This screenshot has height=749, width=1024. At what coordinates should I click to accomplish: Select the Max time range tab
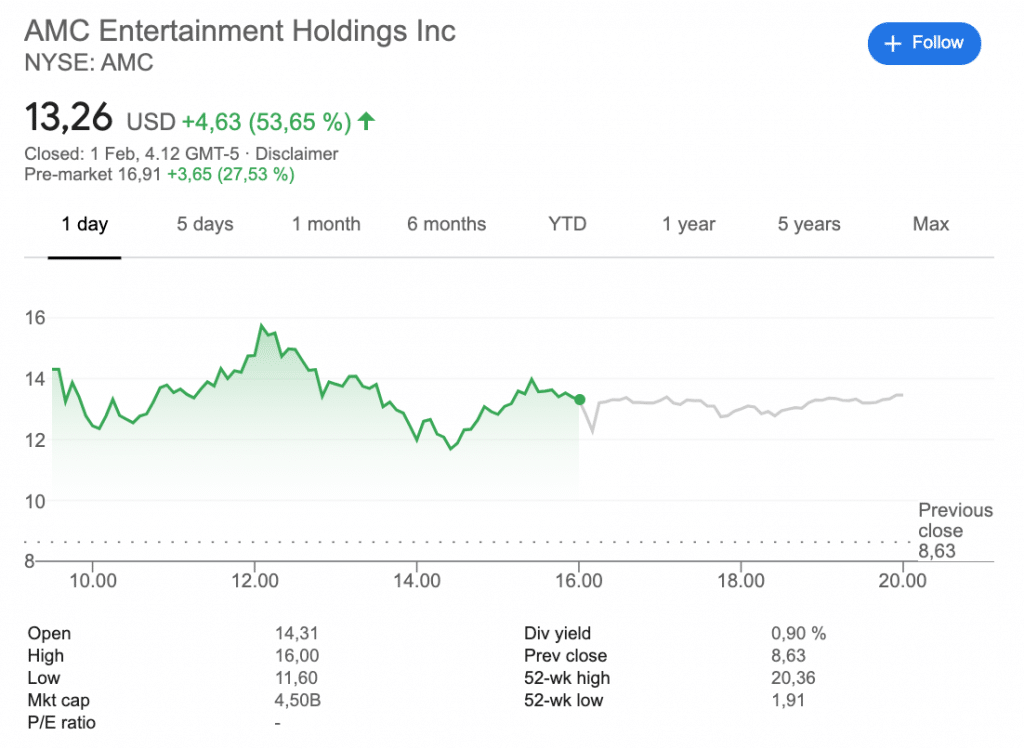click(930, 224)
